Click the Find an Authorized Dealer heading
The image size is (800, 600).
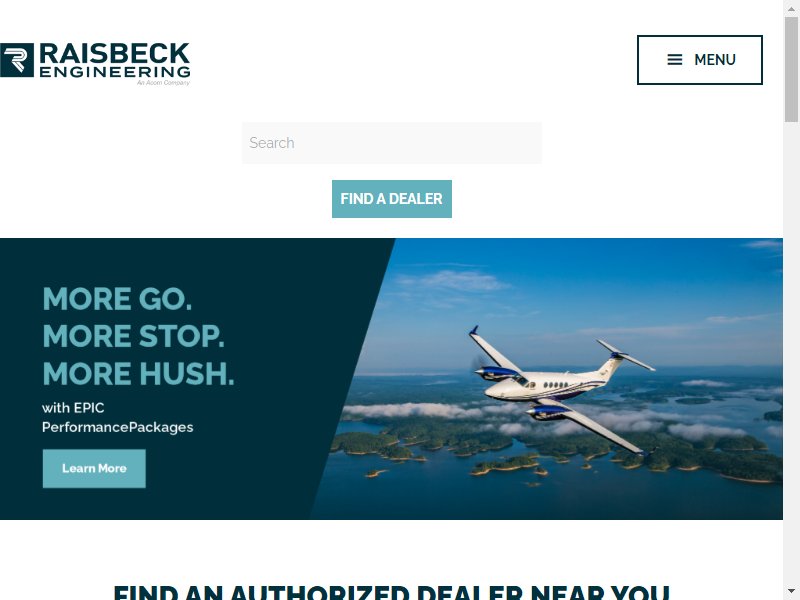[391, 592]
